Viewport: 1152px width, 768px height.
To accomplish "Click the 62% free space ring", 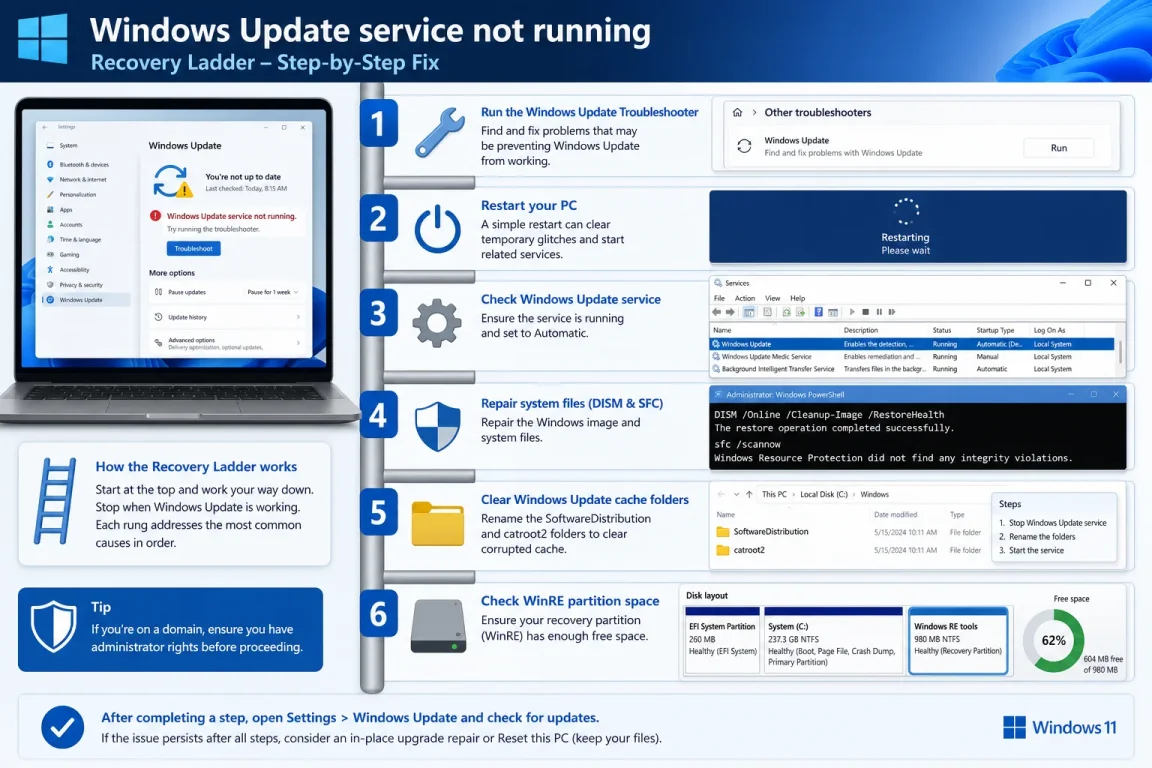I will click(1054, 640).
